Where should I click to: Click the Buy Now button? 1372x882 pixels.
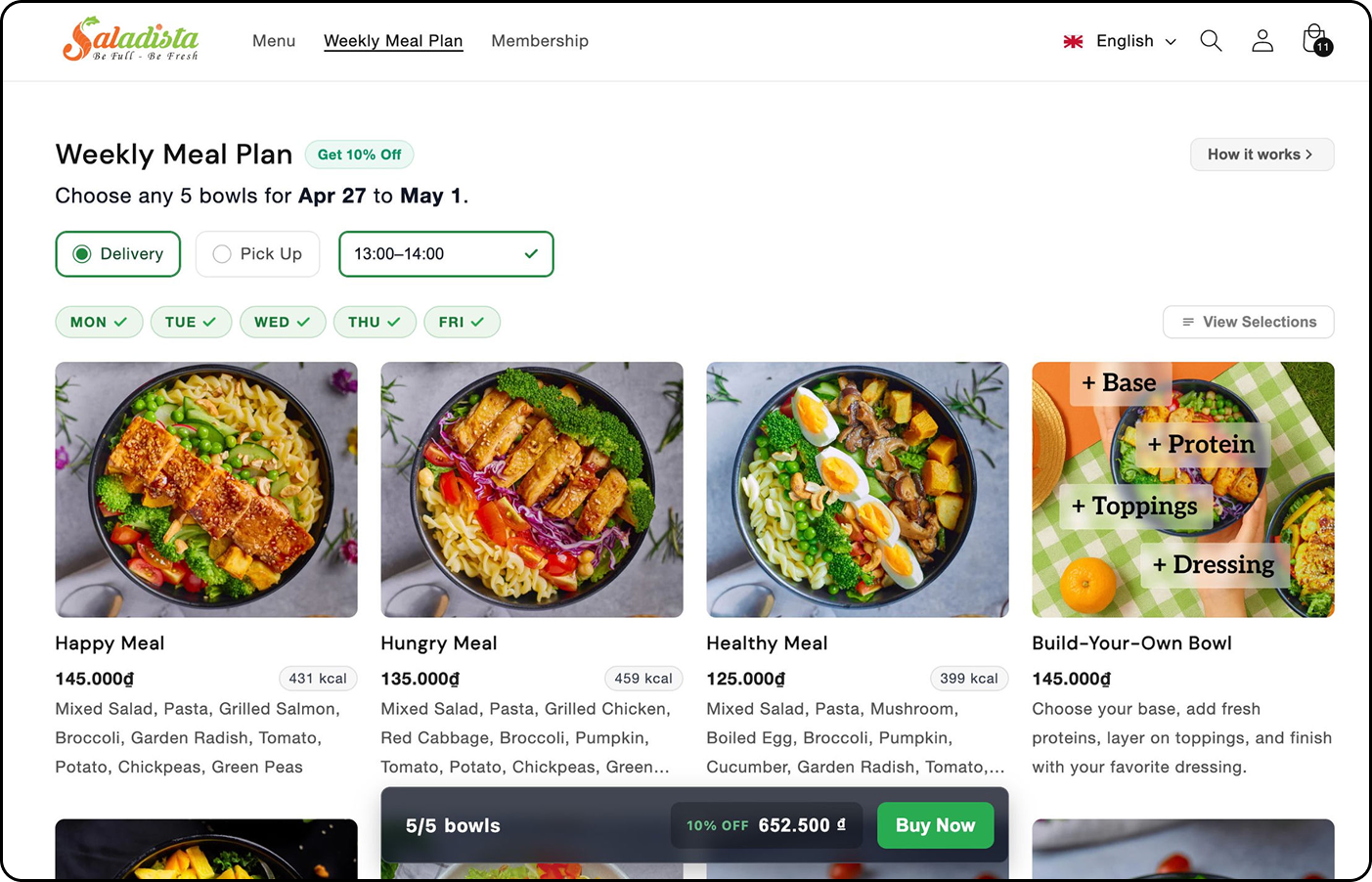(x=935, y=825)
